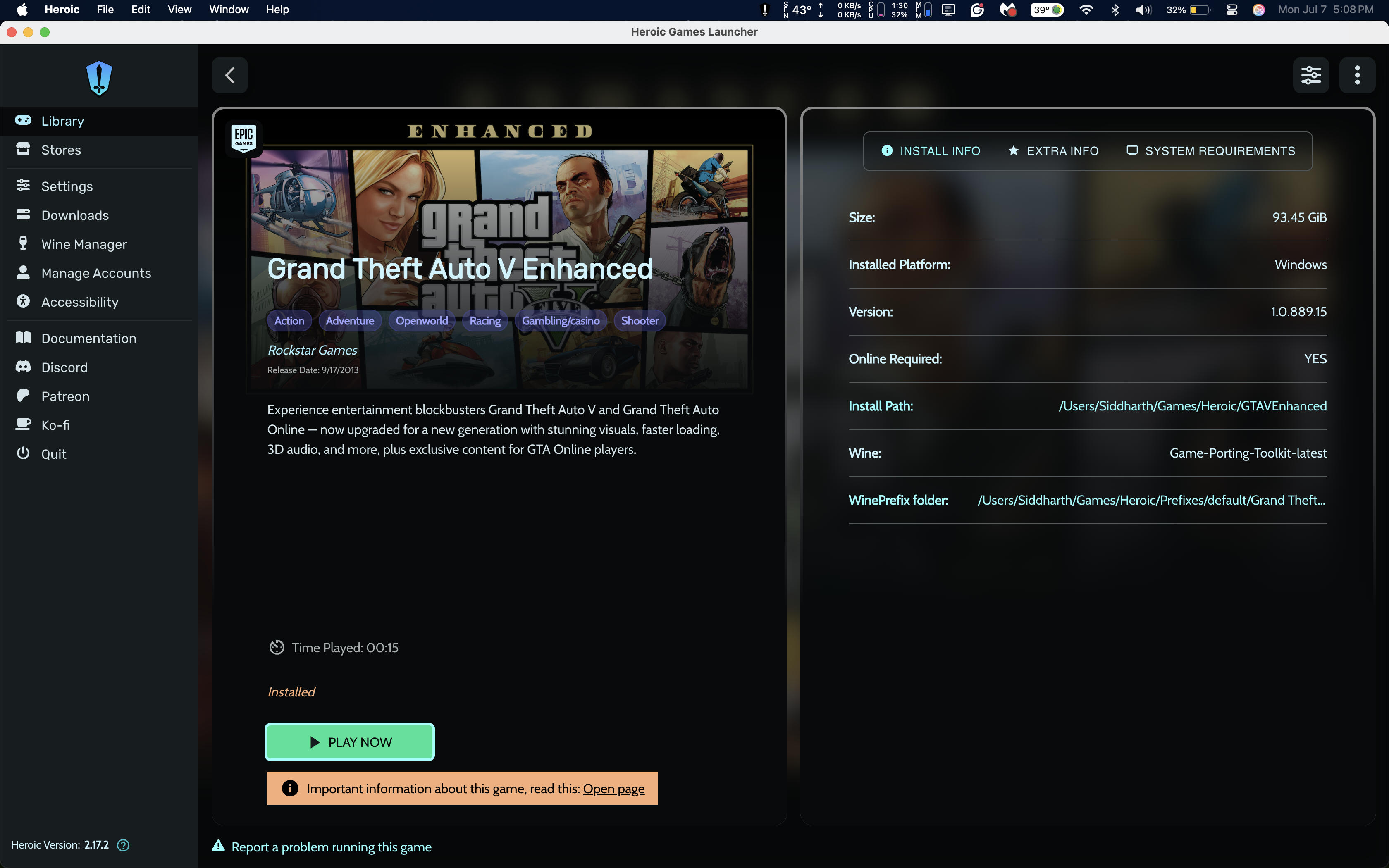Click the warning triangle beside Report a problem
Image resolution: width=1389 pixels, height=868 pixels.
point(218,846)
